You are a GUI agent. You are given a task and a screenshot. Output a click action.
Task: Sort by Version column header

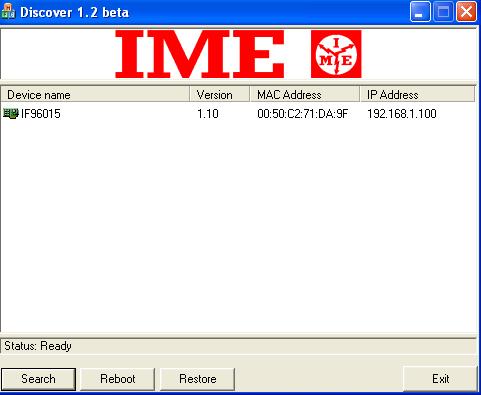(220, 95)
